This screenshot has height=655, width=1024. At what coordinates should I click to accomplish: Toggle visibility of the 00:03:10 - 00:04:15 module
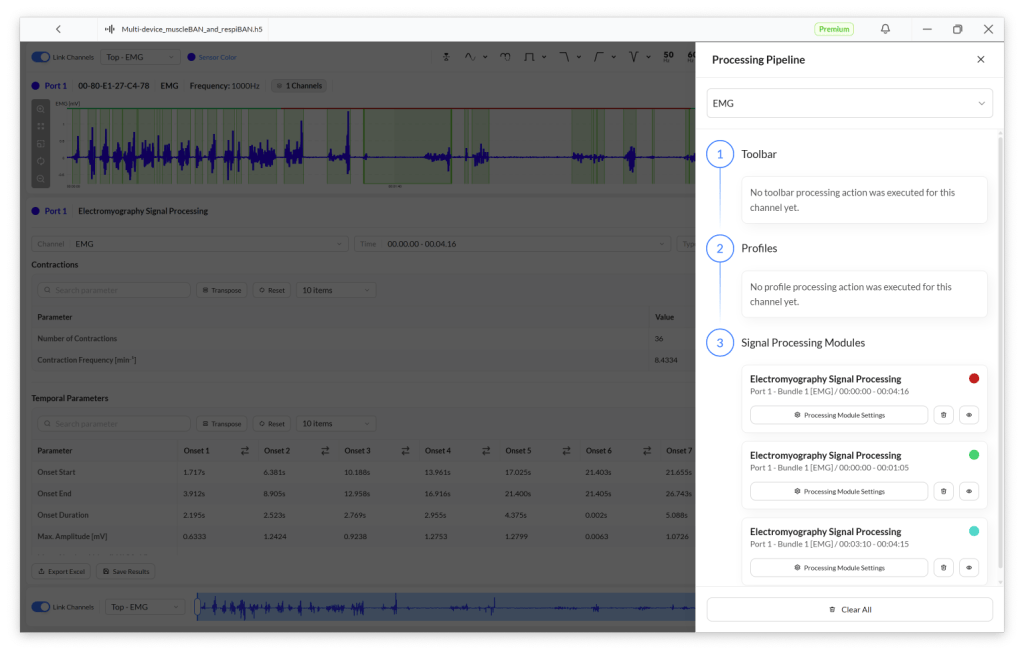tap(968, 568)
